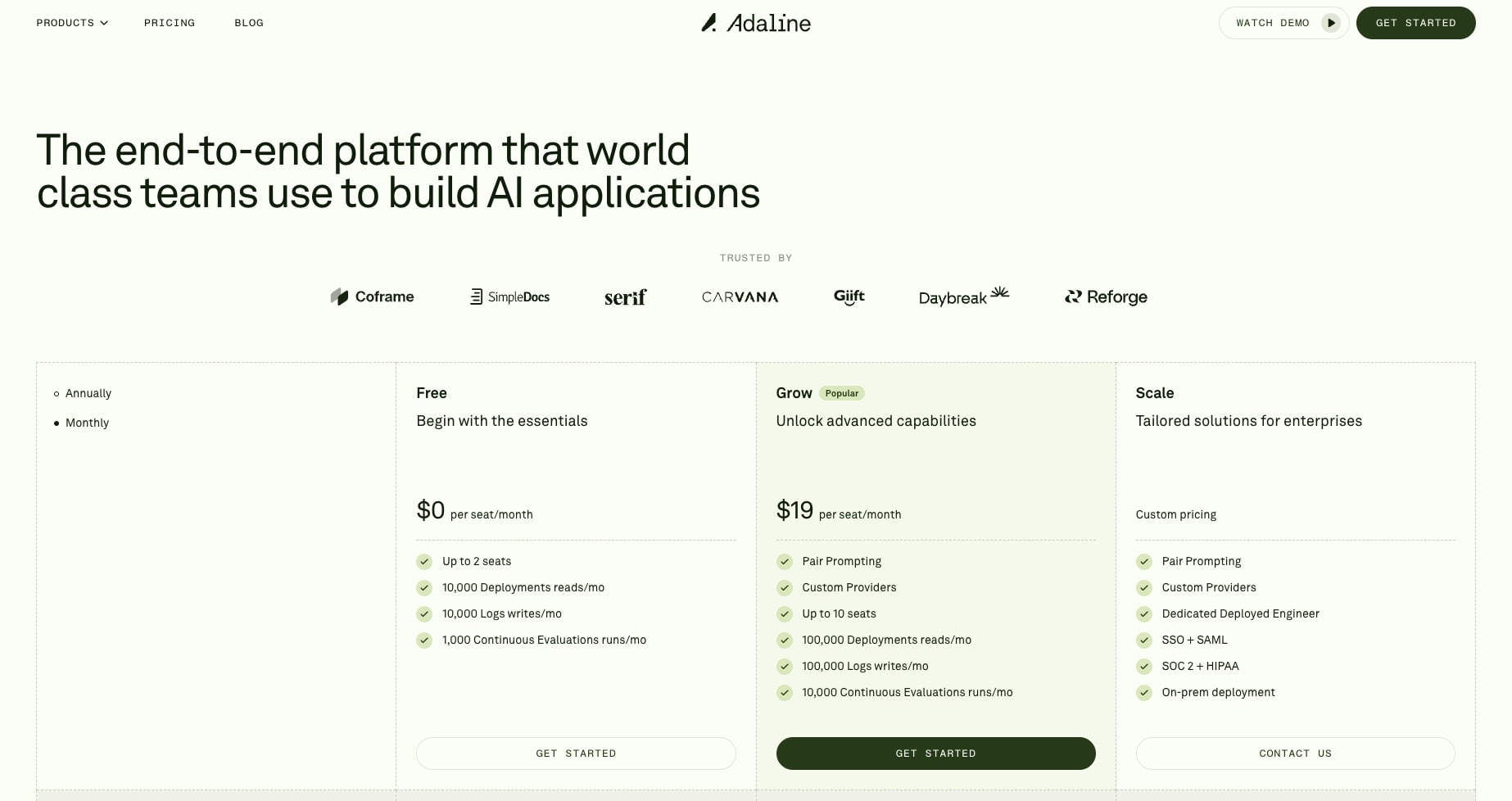Image resolution: width=1512 pixels, height=801 pixels.
Task: Click checkmark beside 100,000 Deployments reads/mo
Action: [785, 640]
